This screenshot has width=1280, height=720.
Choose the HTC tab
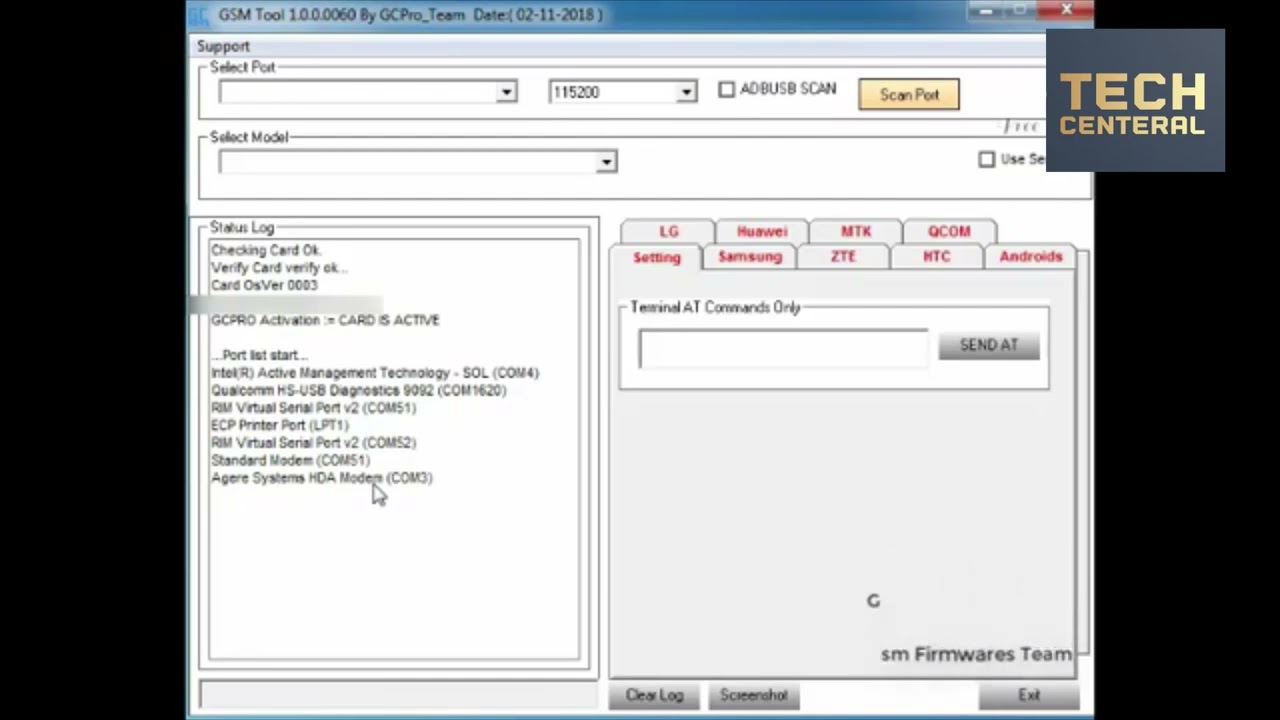937,257
